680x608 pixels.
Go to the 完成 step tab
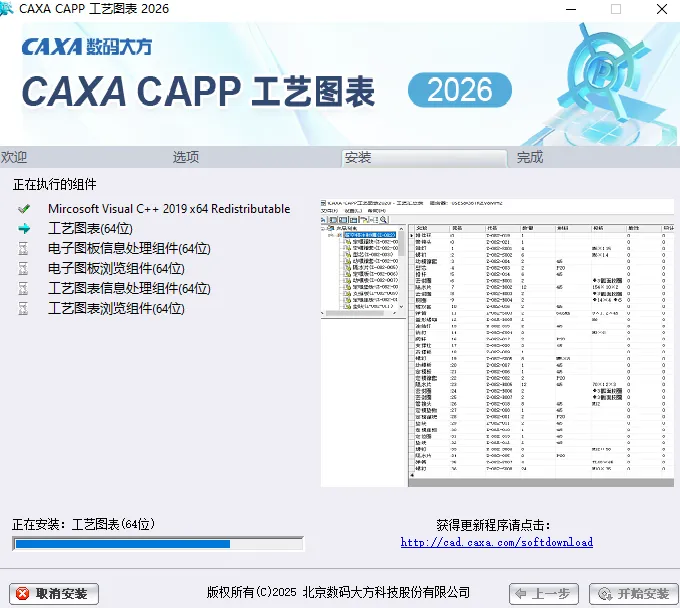530,157
